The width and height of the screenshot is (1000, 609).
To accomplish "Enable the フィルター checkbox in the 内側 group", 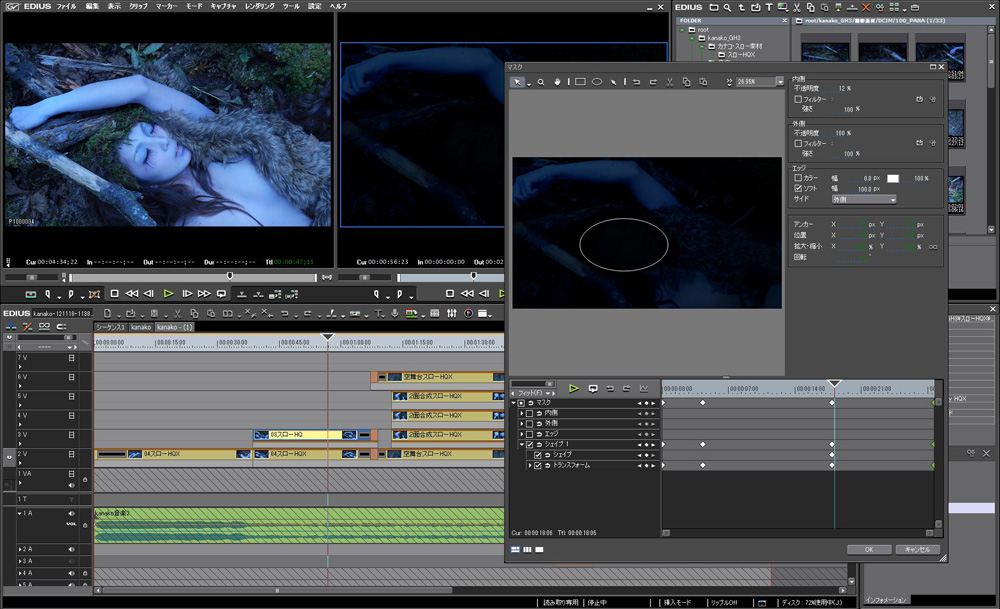I will point(798,99).
